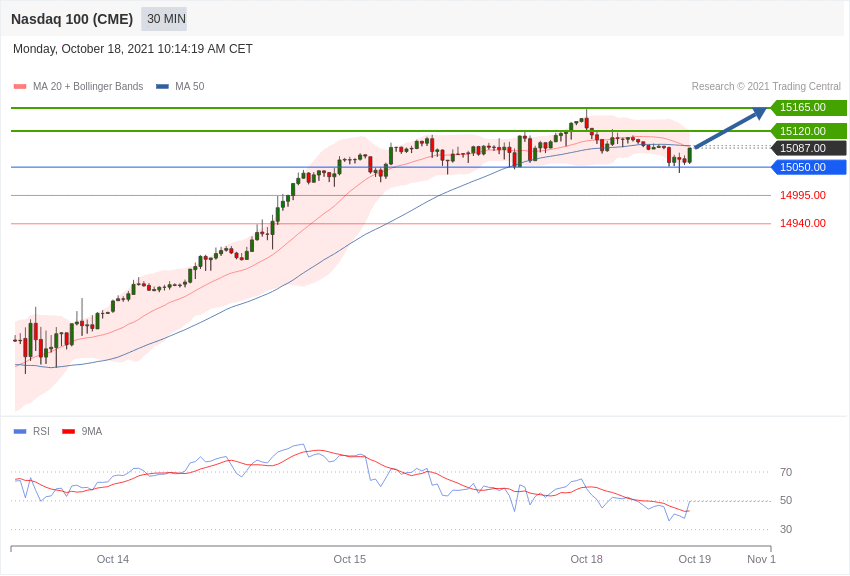Screen dimensions: 850x576
Task: Toggle the MA 50 legend marker
Action: pos(162,87)
